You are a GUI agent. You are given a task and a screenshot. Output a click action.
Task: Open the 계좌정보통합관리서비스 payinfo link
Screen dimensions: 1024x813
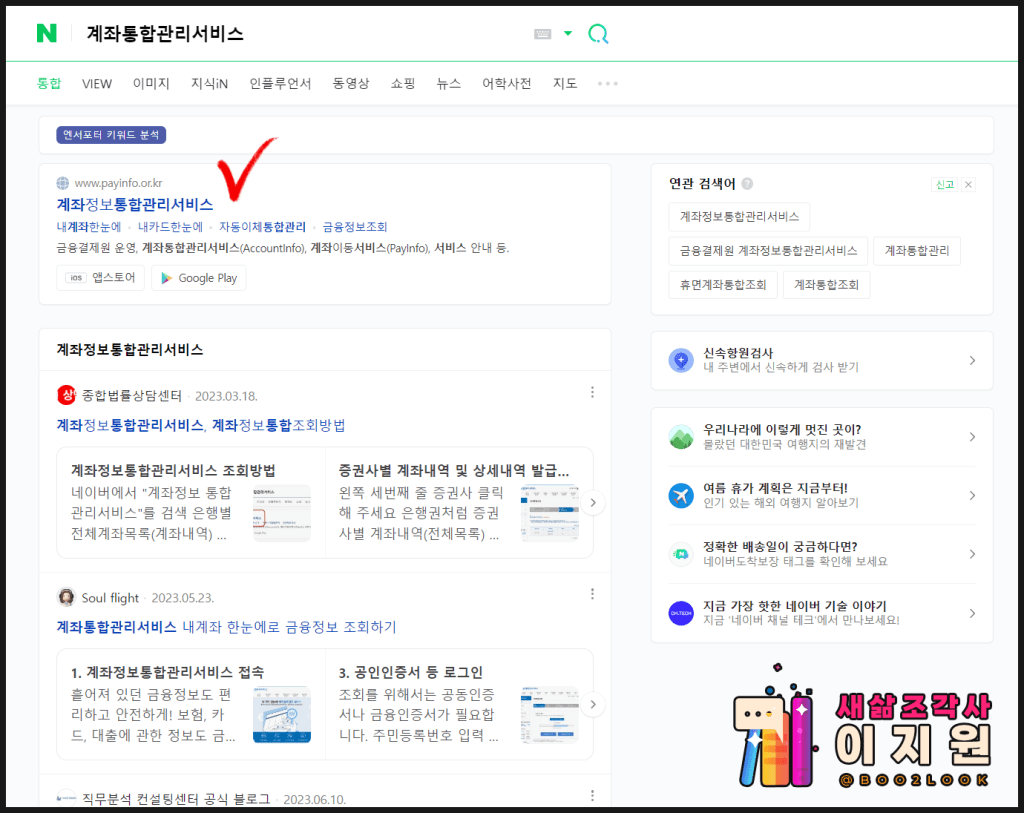(x=135, y=204)
